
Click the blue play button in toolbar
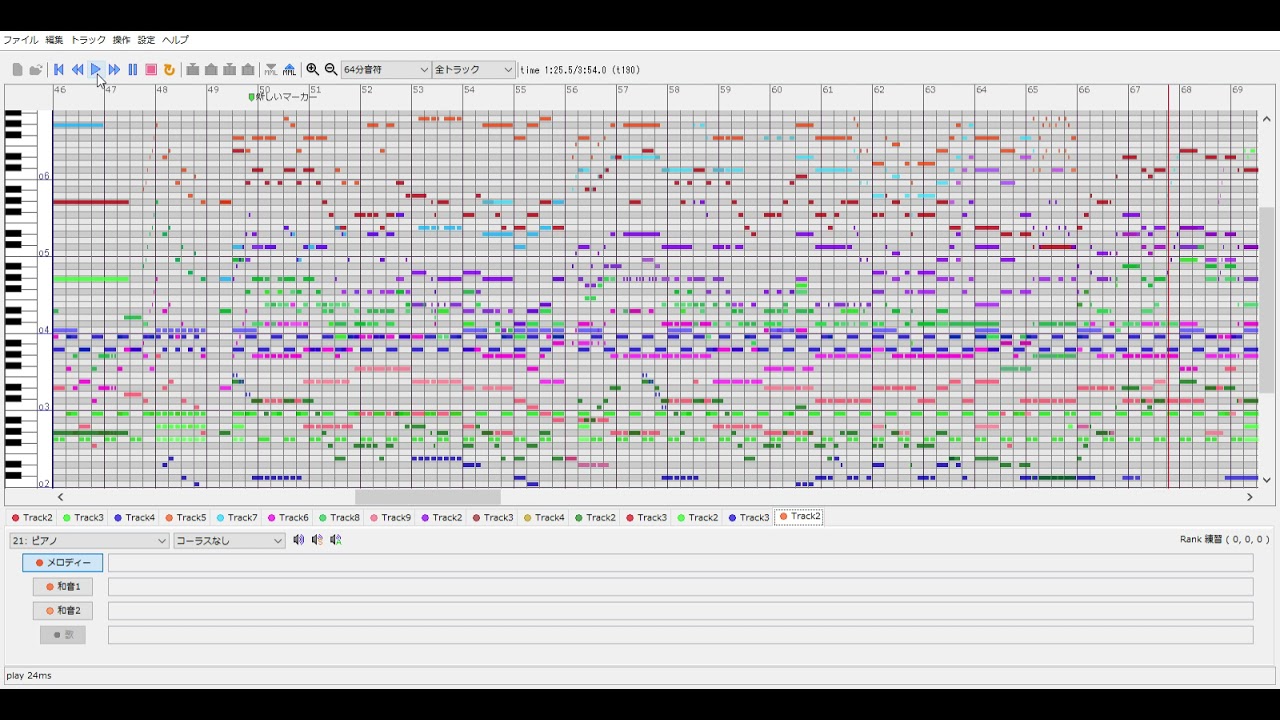pyautogui.click(x=96, y=70)
